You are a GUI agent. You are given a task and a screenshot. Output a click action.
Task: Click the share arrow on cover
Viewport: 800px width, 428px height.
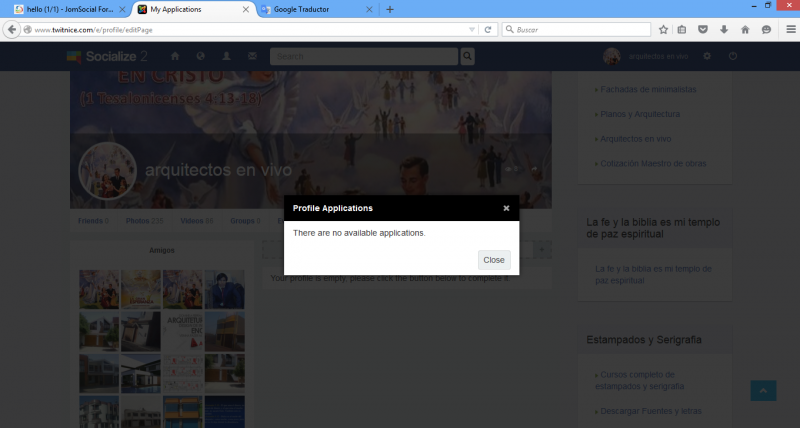point(534,169)
